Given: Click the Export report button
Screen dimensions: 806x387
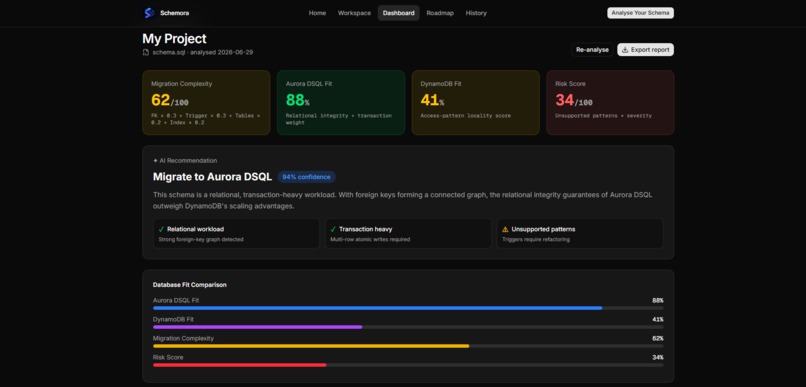Looking at the screenshot, I should [645, 50].
